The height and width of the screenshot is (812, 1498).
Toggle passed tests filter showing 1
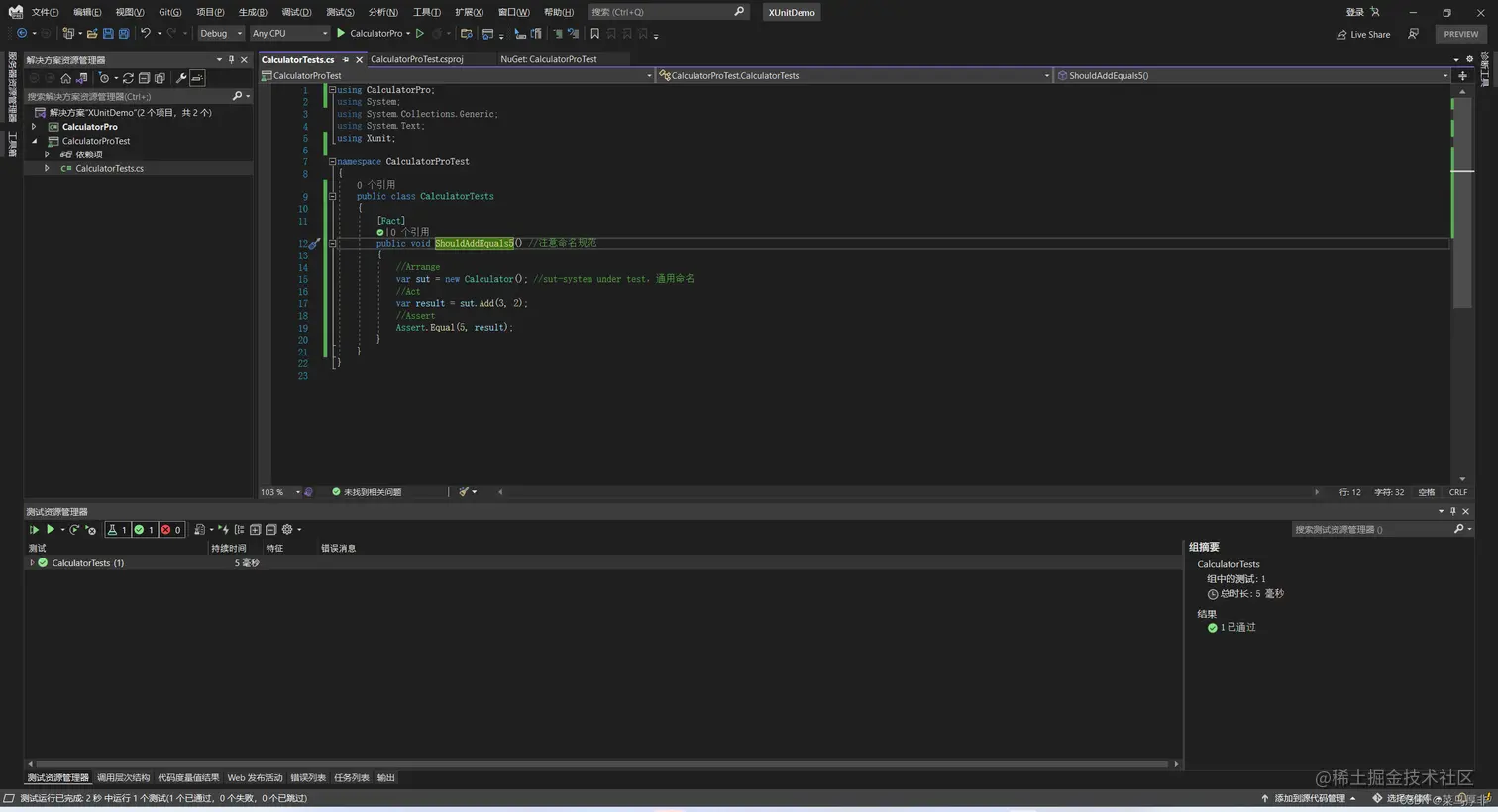pos(145,530)
